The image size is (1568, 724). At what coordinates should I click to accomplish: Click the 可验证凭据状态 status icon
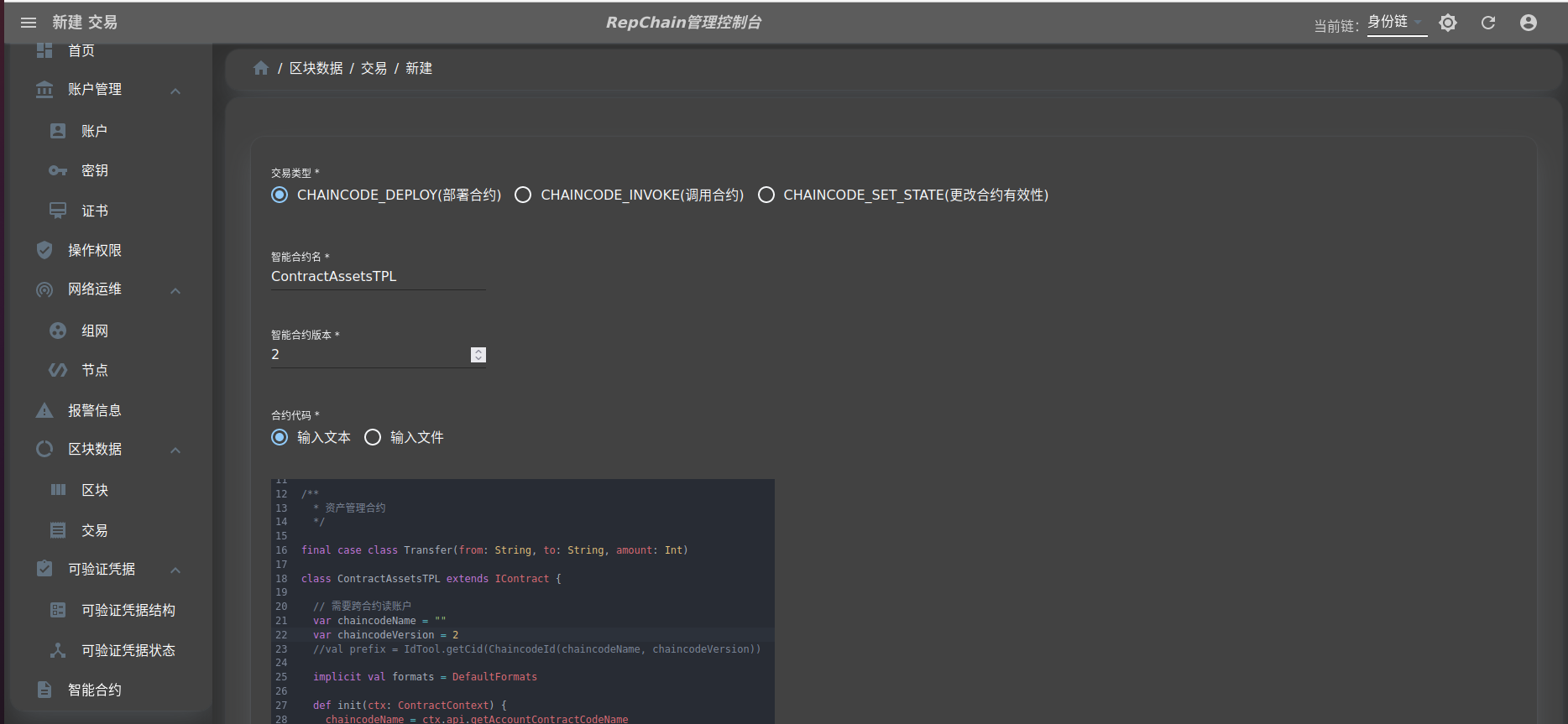click(x=58, y=650)
